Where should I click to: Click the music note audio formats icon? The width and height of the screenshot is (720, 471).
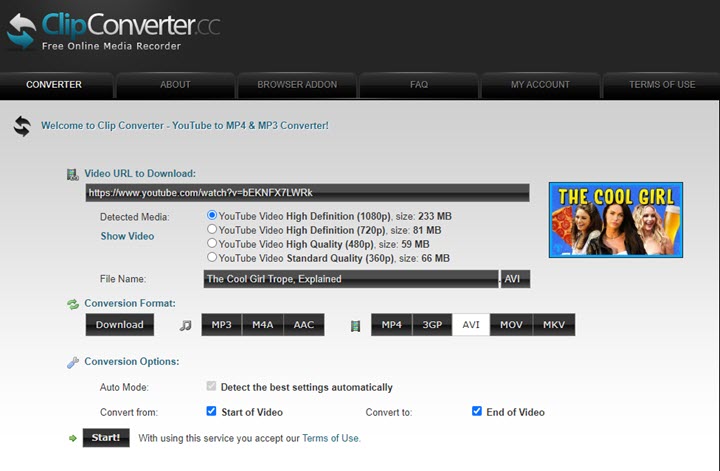[186, 325]
